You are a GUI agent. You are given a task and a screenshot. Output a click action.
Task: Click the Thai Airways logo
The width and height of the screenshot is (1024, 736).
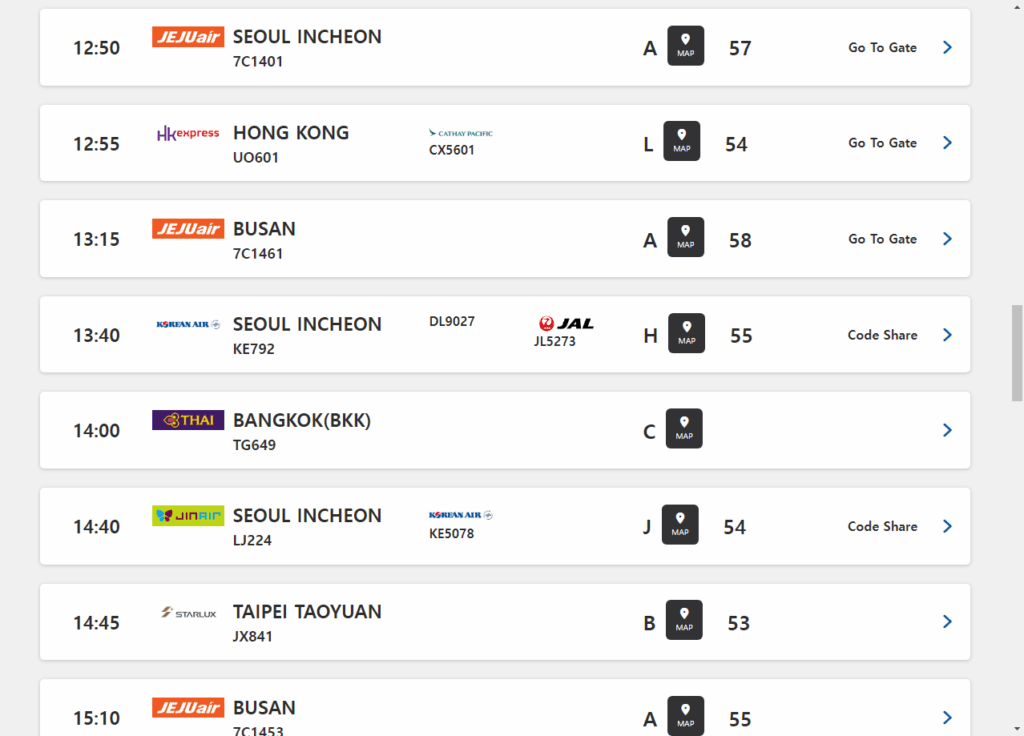(188, 420)
